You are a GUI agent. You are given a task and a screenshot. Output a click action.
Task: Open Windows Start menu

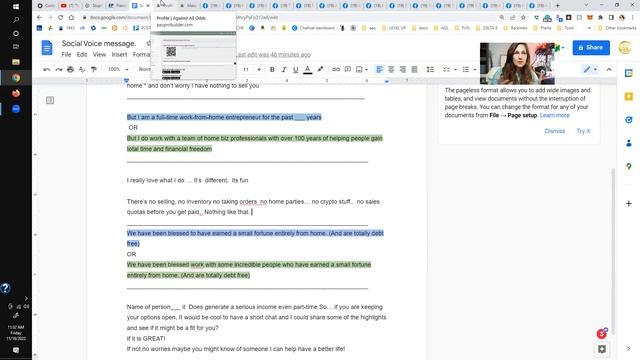pos(16,7)
